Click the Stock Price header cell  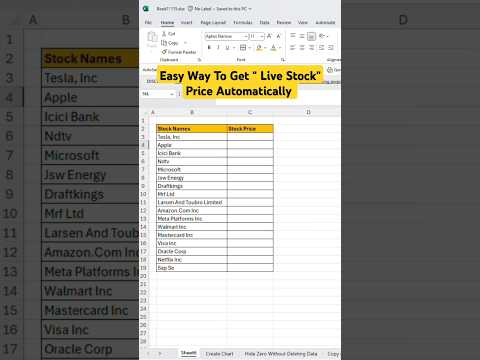click(250, 129)
